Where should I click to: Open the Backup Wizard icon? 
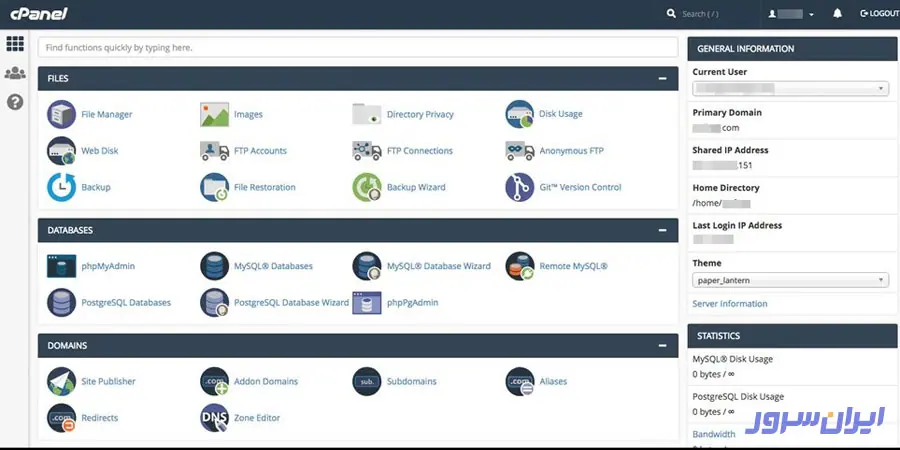click(367, 187)
